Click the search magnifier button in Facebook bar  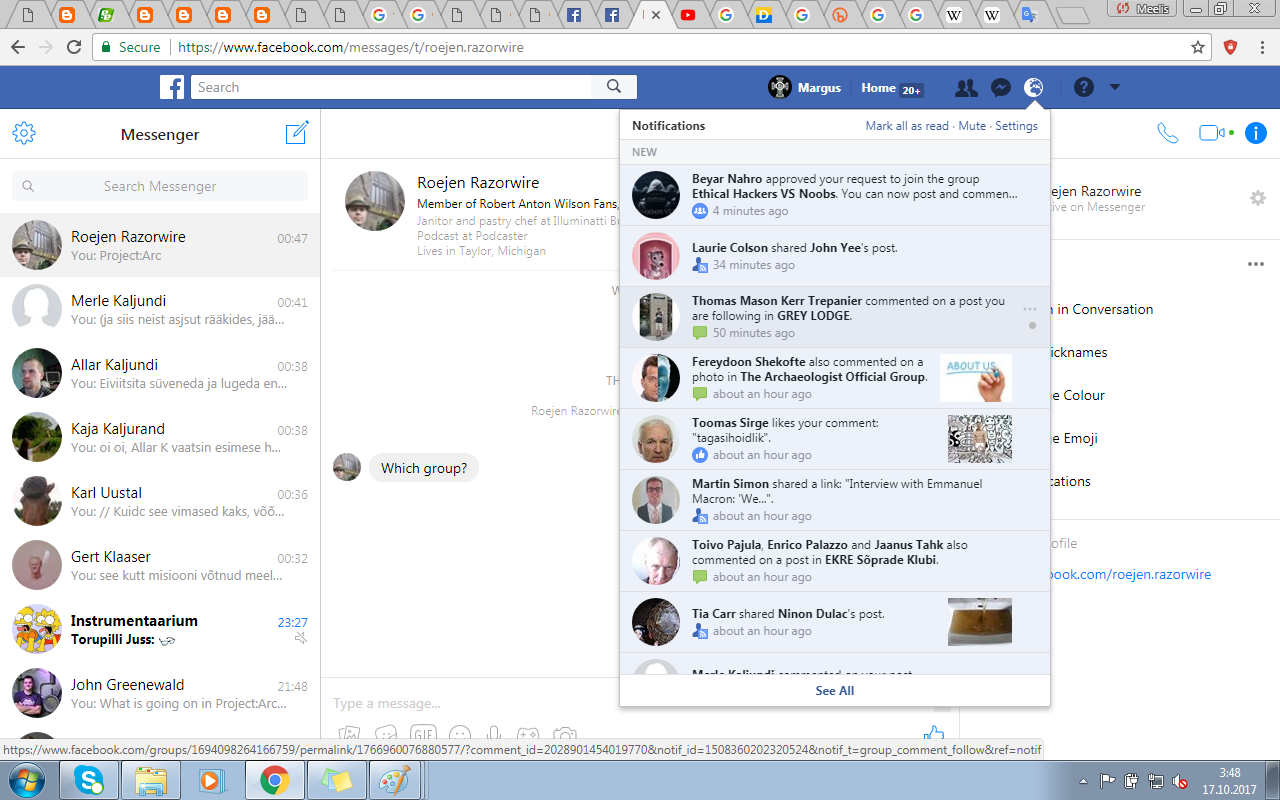pos(614,87)
